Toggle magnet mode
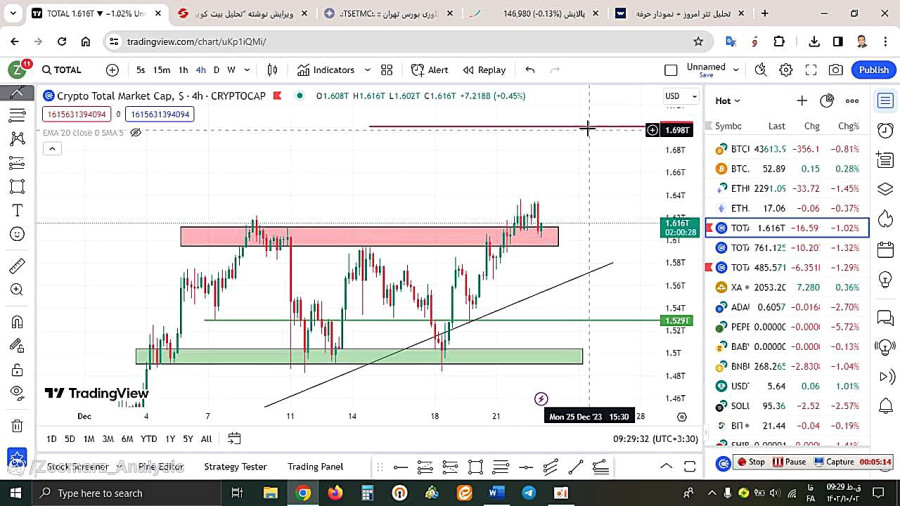900x506 pixels. click(17, 322)
